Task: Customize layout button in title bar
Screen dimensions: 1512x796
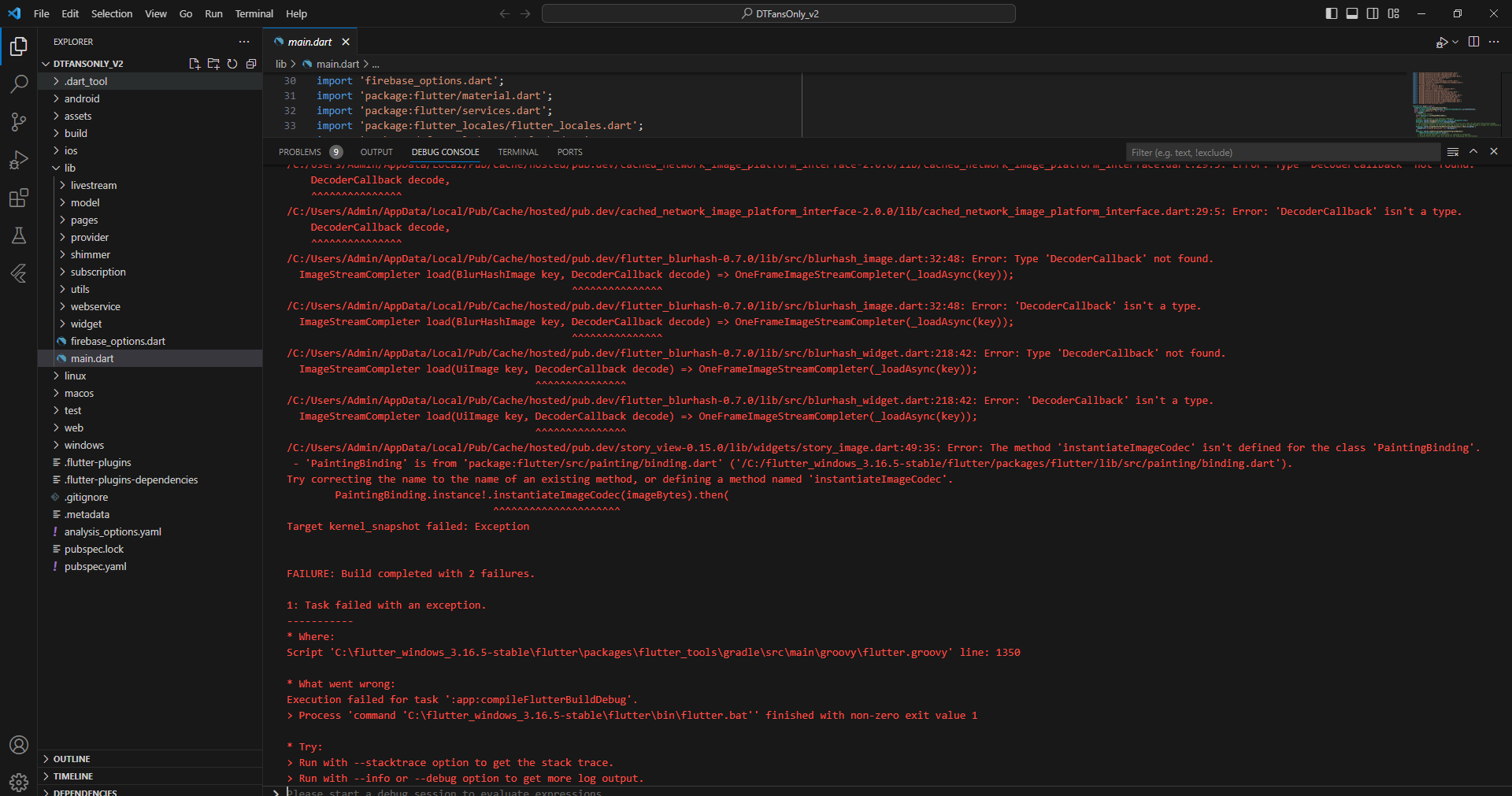Action: (1394, 13)
